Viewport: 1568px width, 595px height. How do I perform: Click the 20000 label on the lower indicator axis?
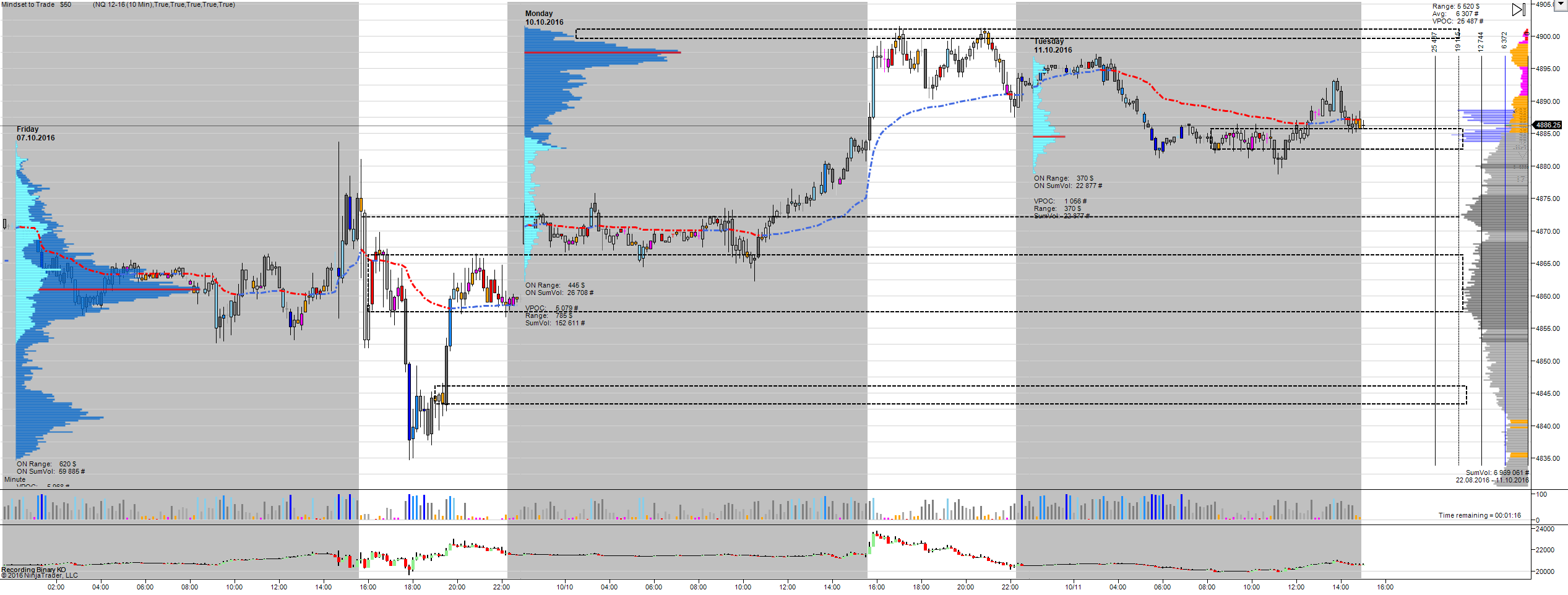(1545, 571)
